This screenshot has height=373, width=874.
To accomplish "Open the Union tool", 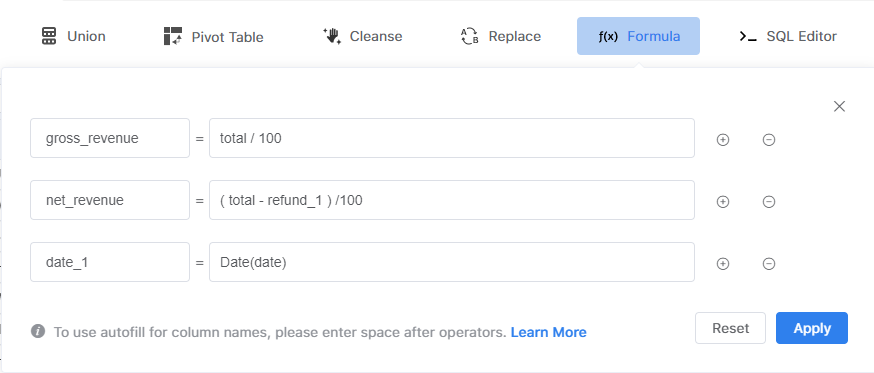I will coord(74,36).
